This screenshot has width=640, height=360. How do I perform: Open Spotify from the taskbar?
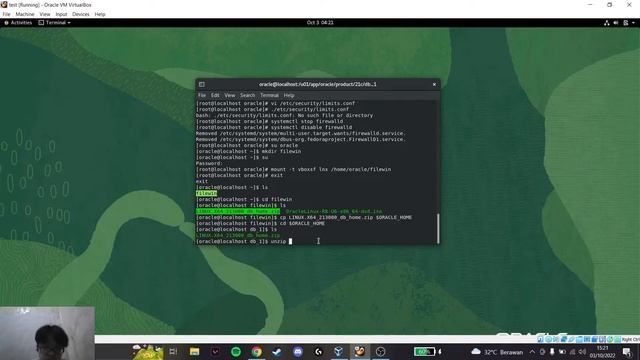click(x=236, y=351)
